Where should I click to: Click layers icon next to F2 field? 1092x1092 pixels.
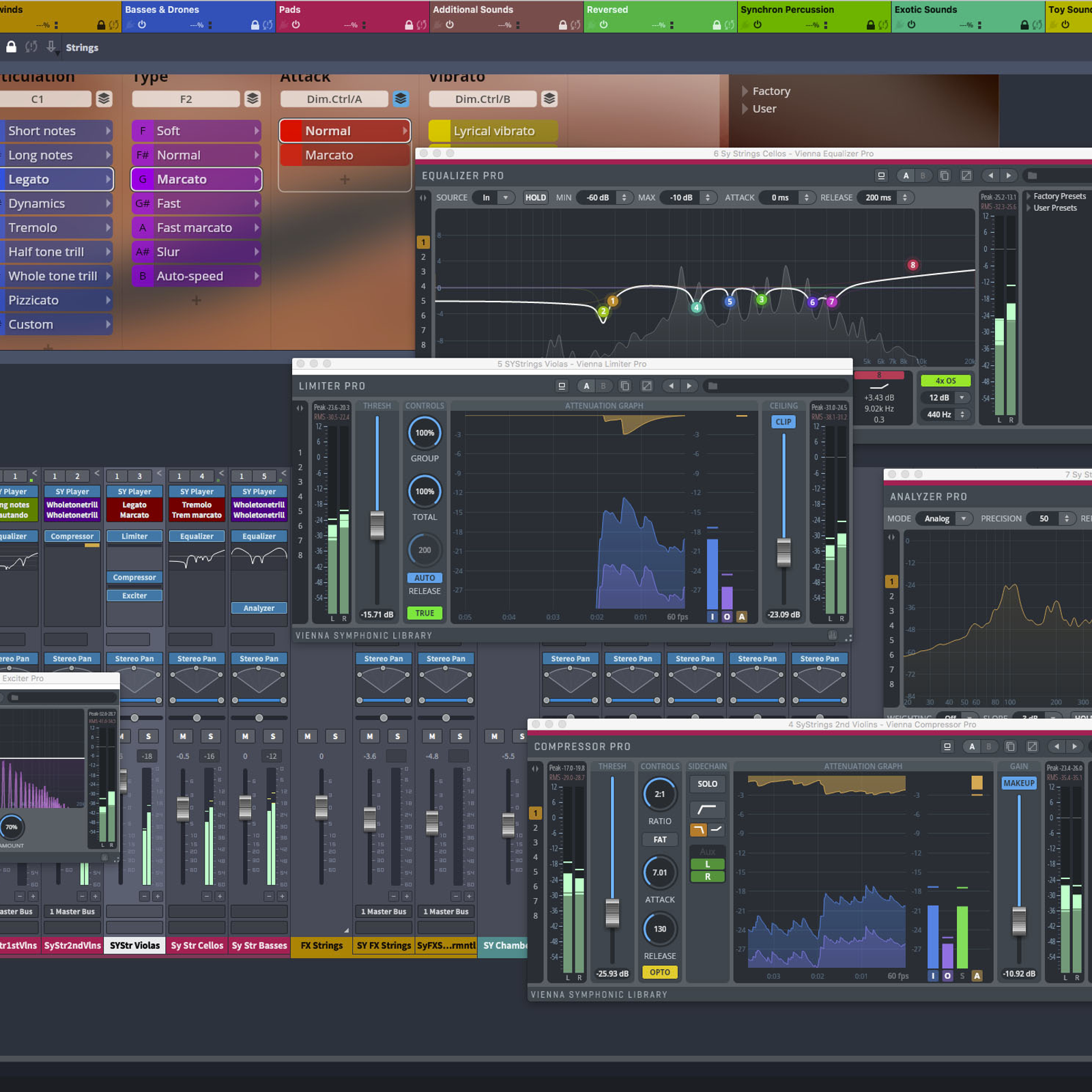click(253, 99)
